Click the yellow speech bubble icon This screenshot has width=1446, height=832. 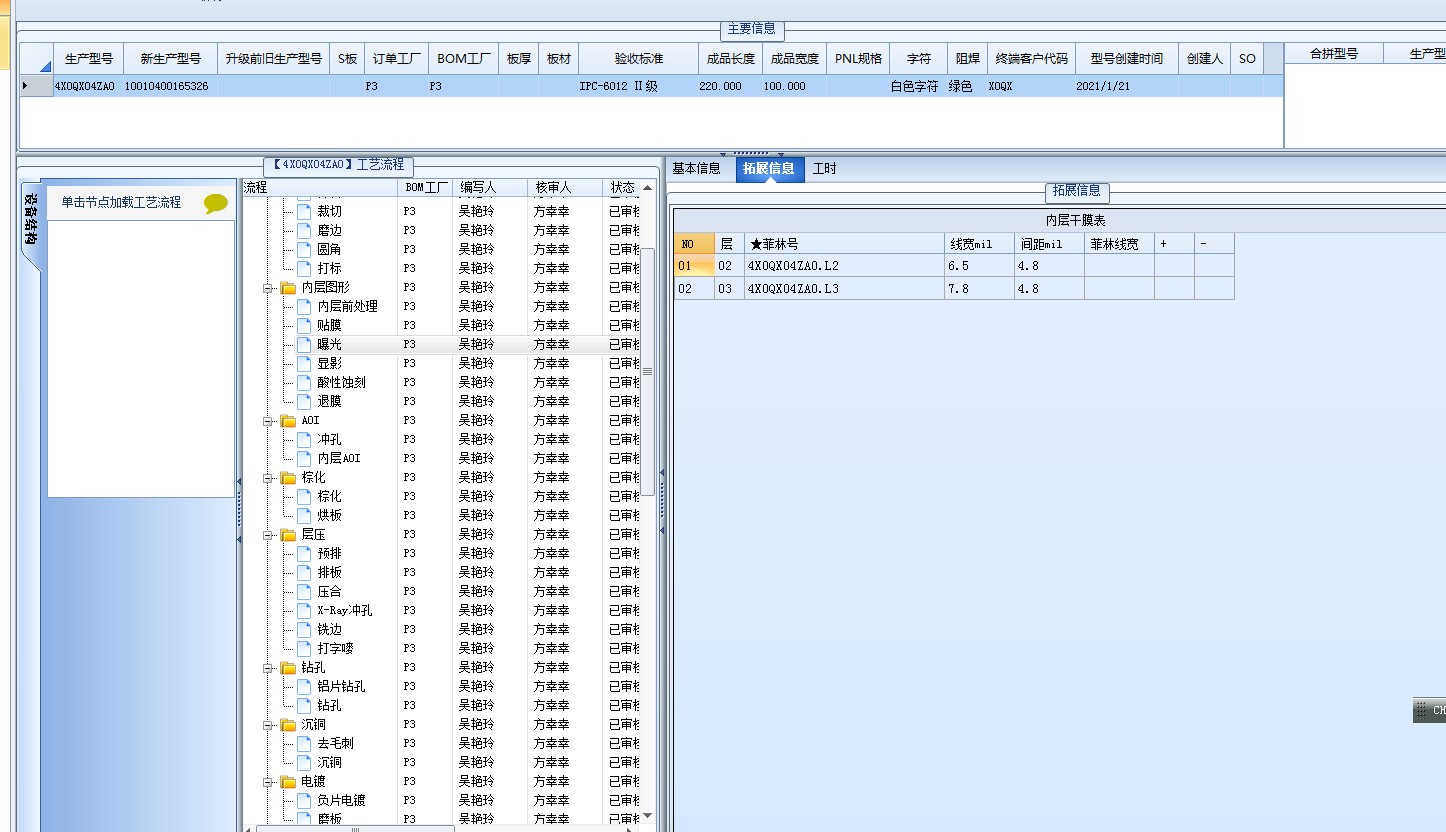click(x=215, y=203)
